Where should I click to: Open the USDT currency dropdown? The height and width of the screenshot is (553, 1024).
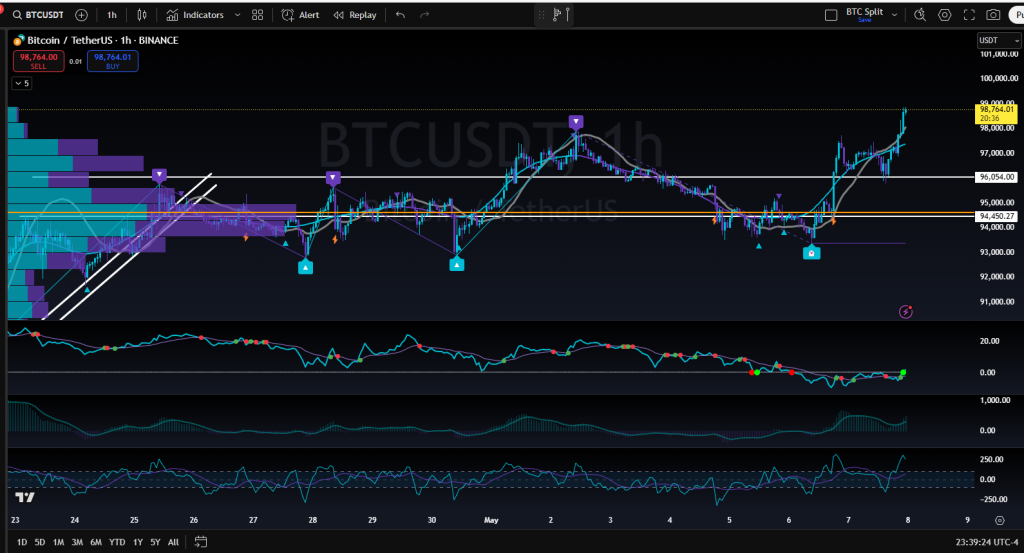(998, 40)
